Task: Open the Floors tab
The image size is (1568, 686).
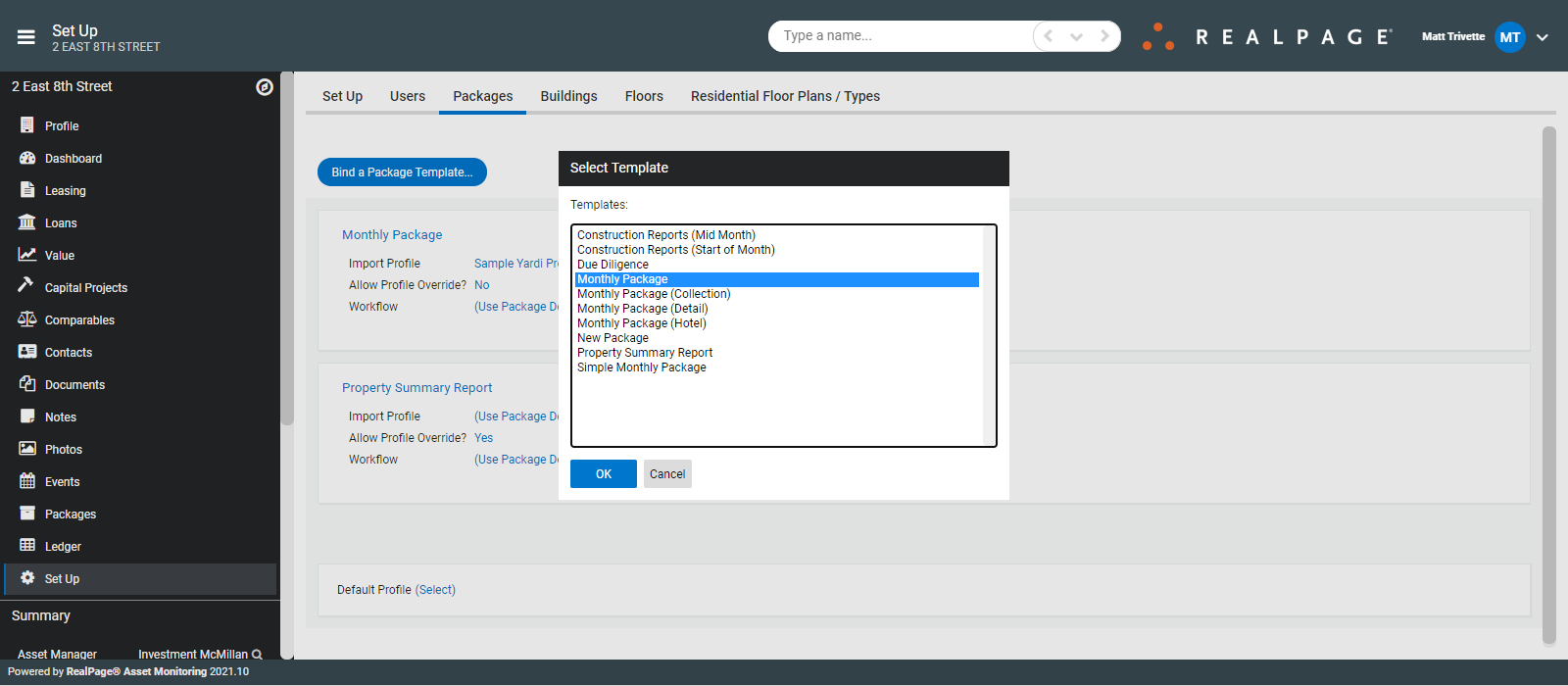Action: pyautogui.click(x=644, y=96)
